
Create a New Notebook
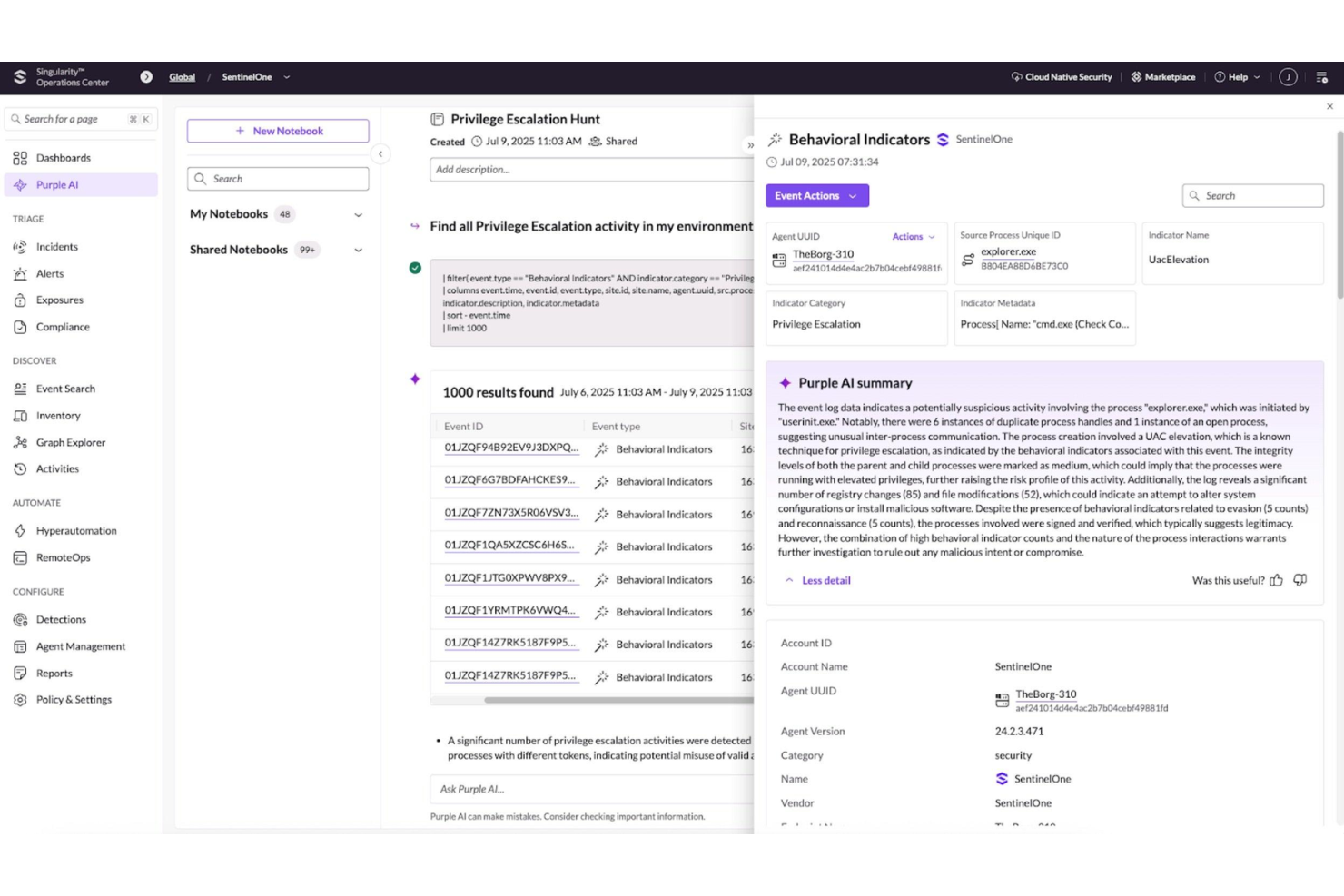(x=278, y=130)
